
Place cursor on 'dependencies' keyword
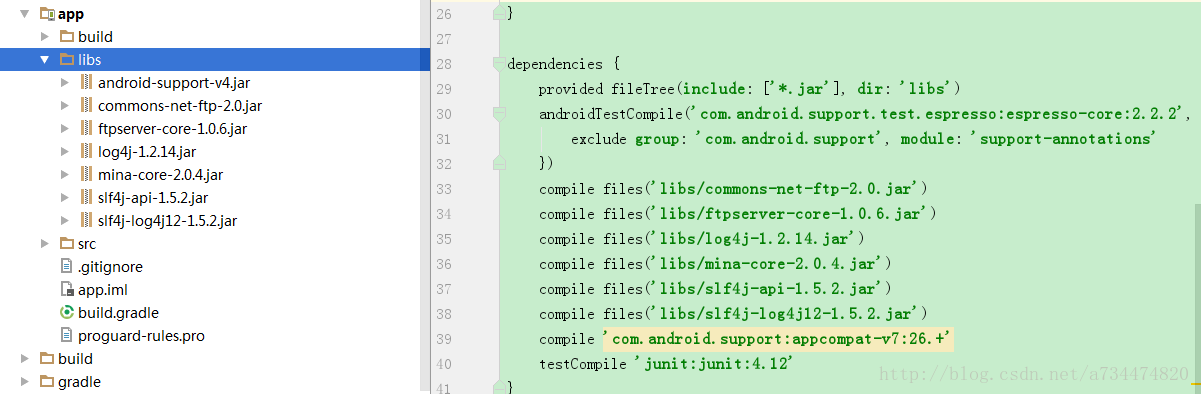click(x=555, y=64)
